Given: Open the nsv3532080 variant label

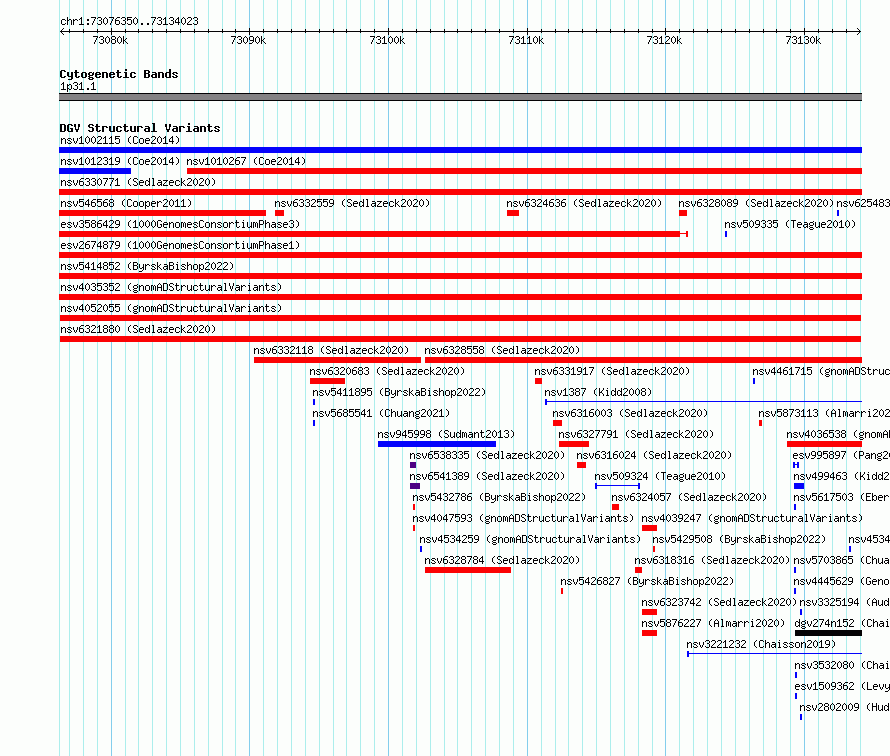Looking at the screenshot, I should [x=842, y=665].
